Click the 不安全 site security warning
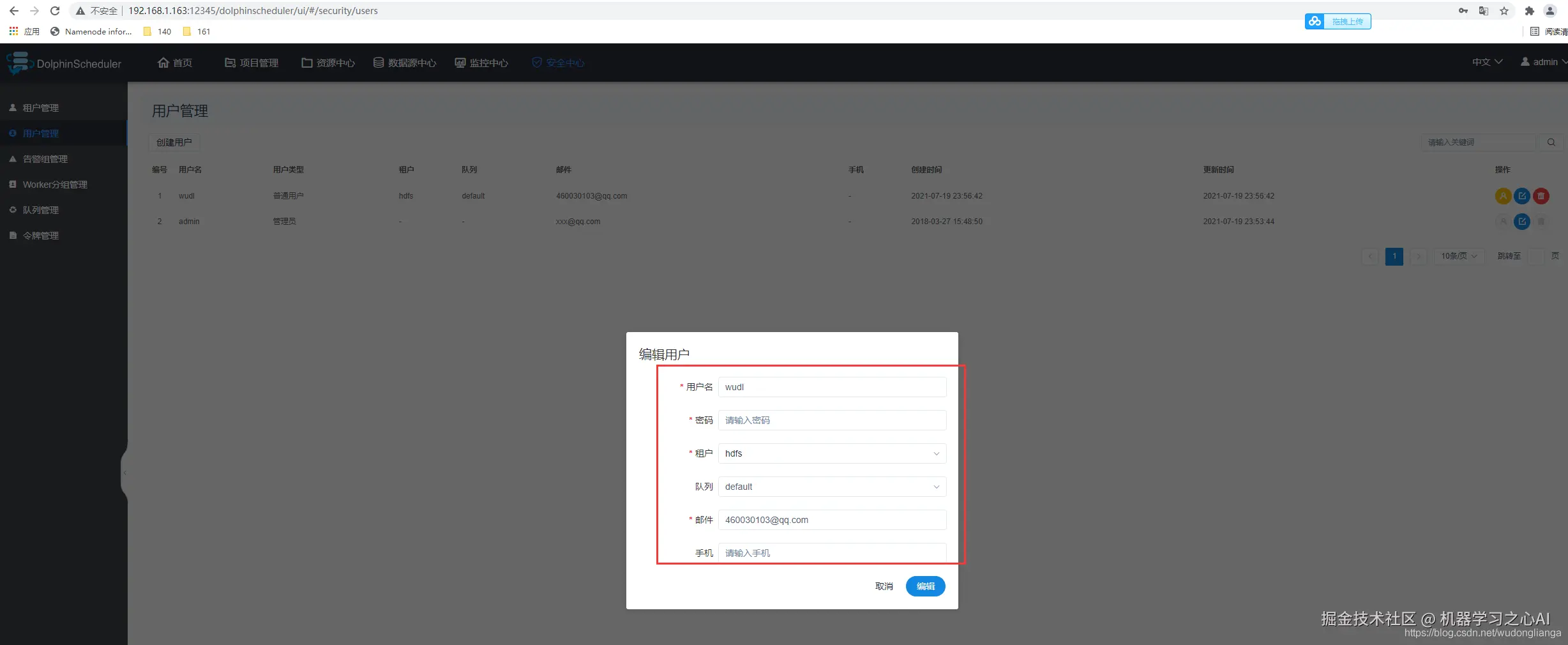This screenshot has height=645, width=1568. [97, 11]
